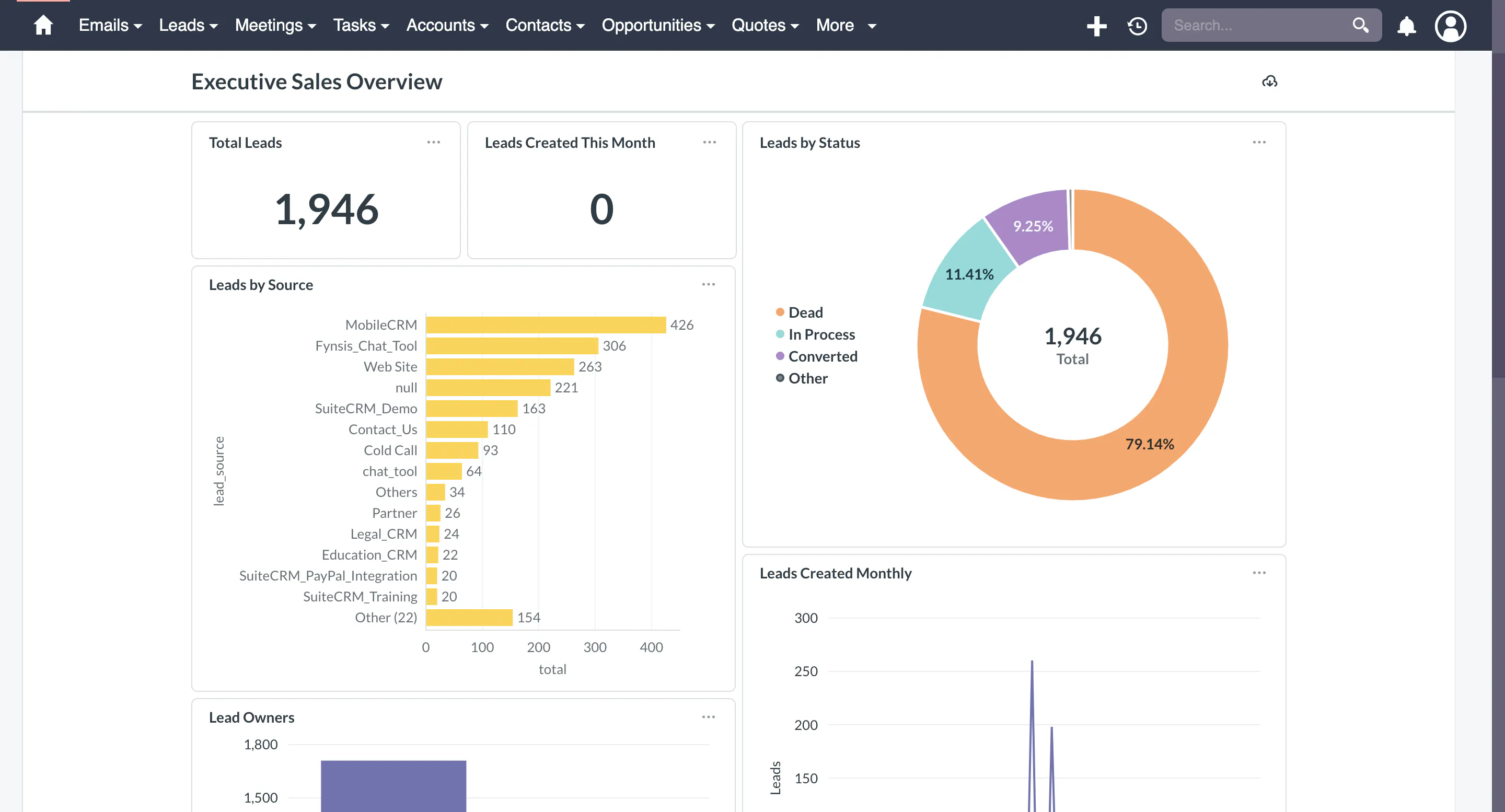1505x812 pixels.
Task: Click the Lead Owners title
Action: pos(251,717)
